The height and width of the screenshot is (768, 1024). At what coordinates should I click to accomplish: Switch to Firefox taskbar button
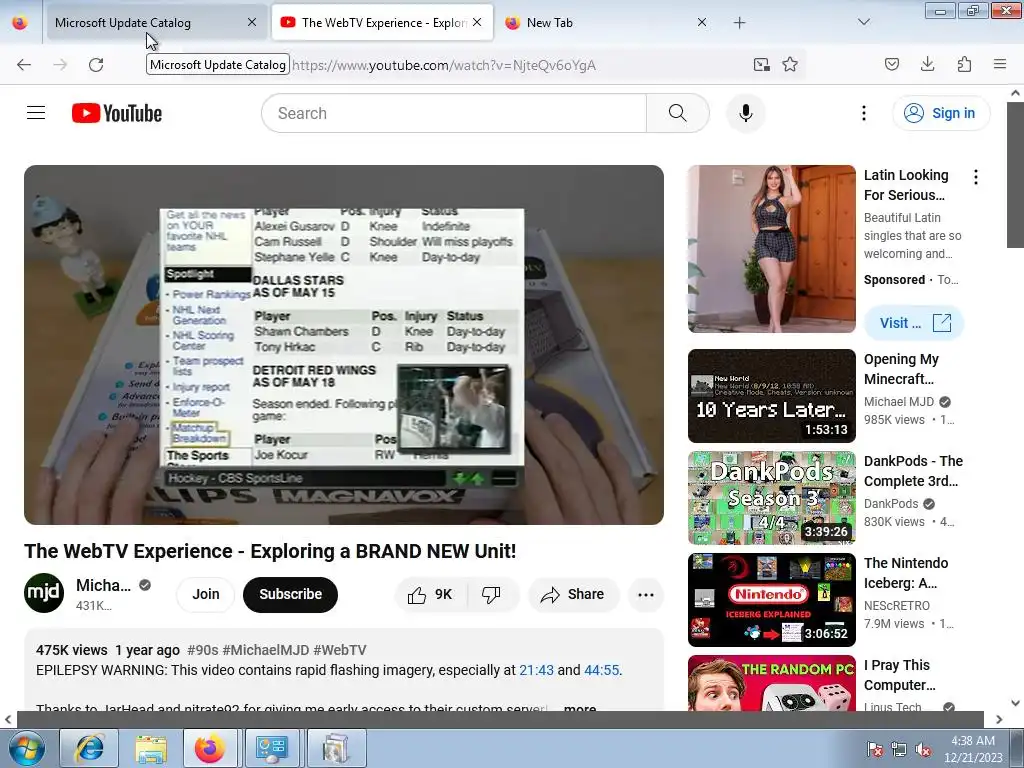[210, 748]
